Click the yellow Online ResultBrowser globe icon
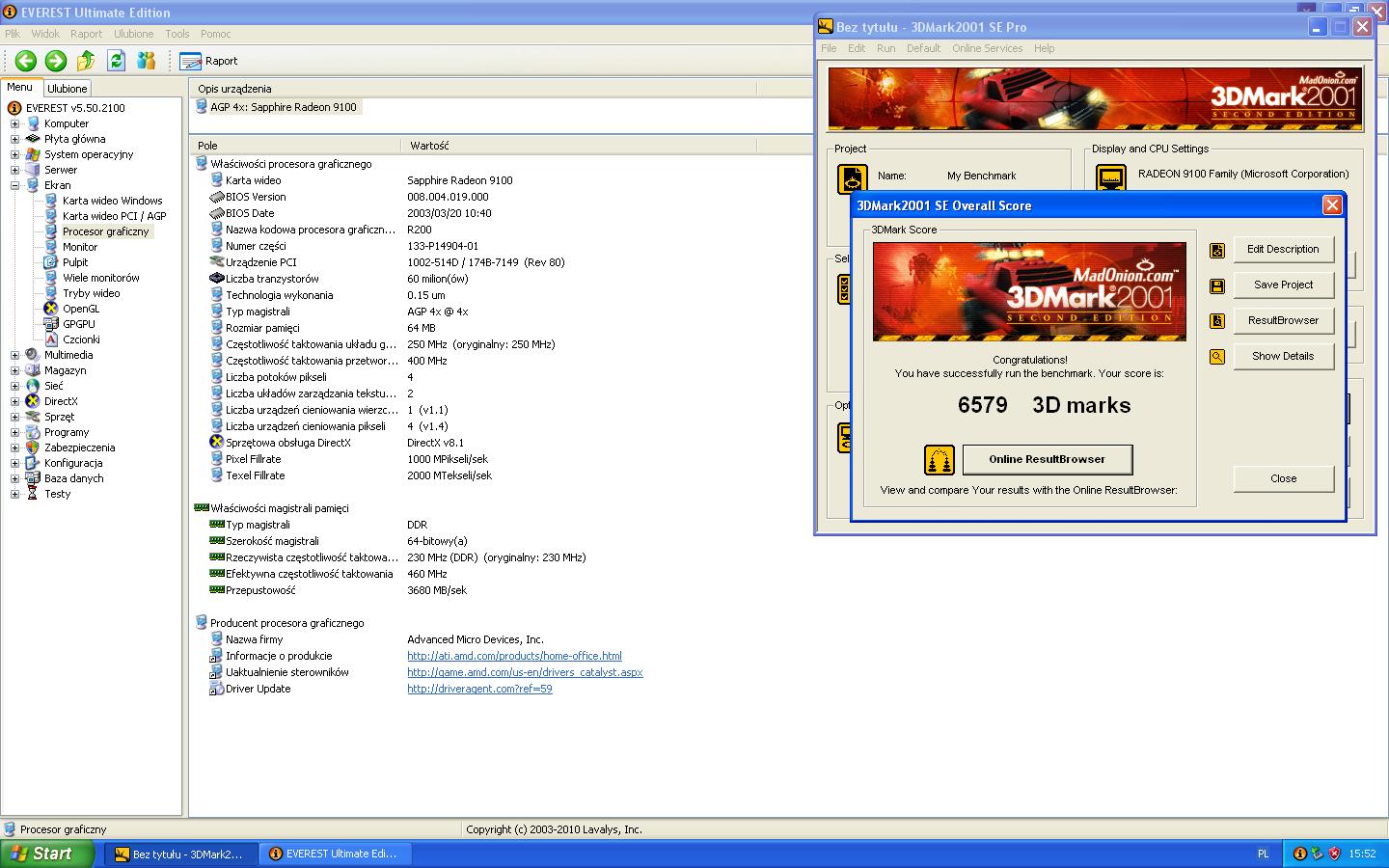This screenshot has height=868, width=1389. (937, 460)
